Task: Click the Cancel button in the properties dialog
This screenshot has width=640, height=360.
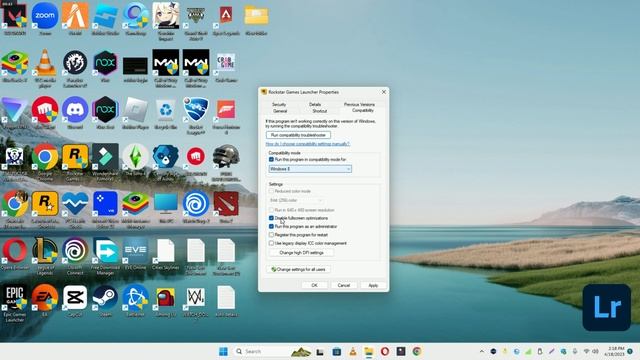Action: point(344,285)
